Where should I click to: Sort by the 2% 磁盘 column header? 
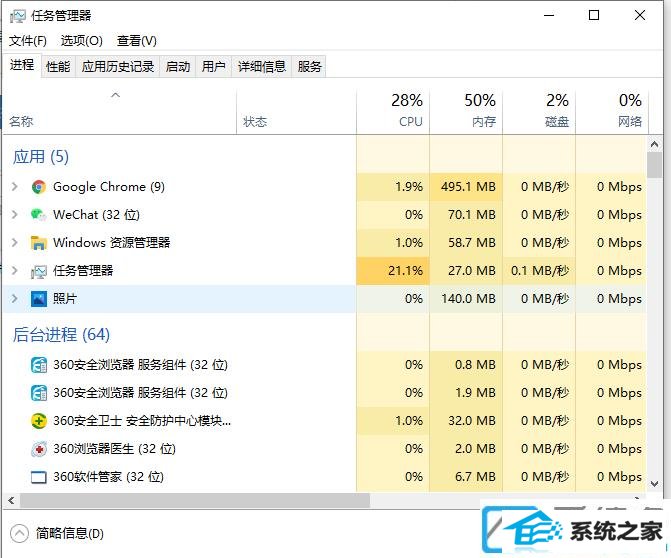point(539,112)
